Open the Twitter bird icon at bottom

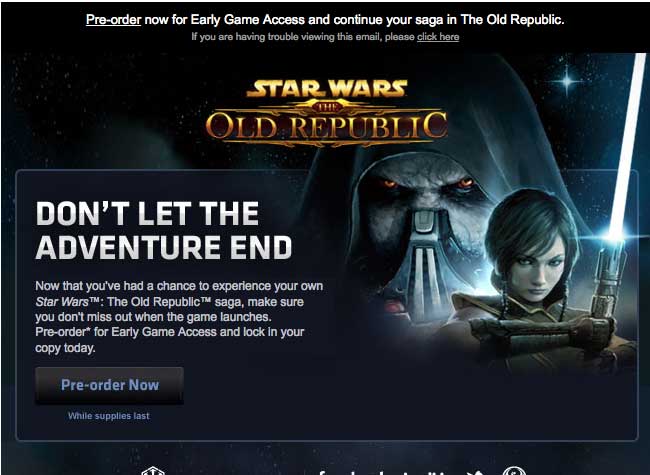(475, 472)
